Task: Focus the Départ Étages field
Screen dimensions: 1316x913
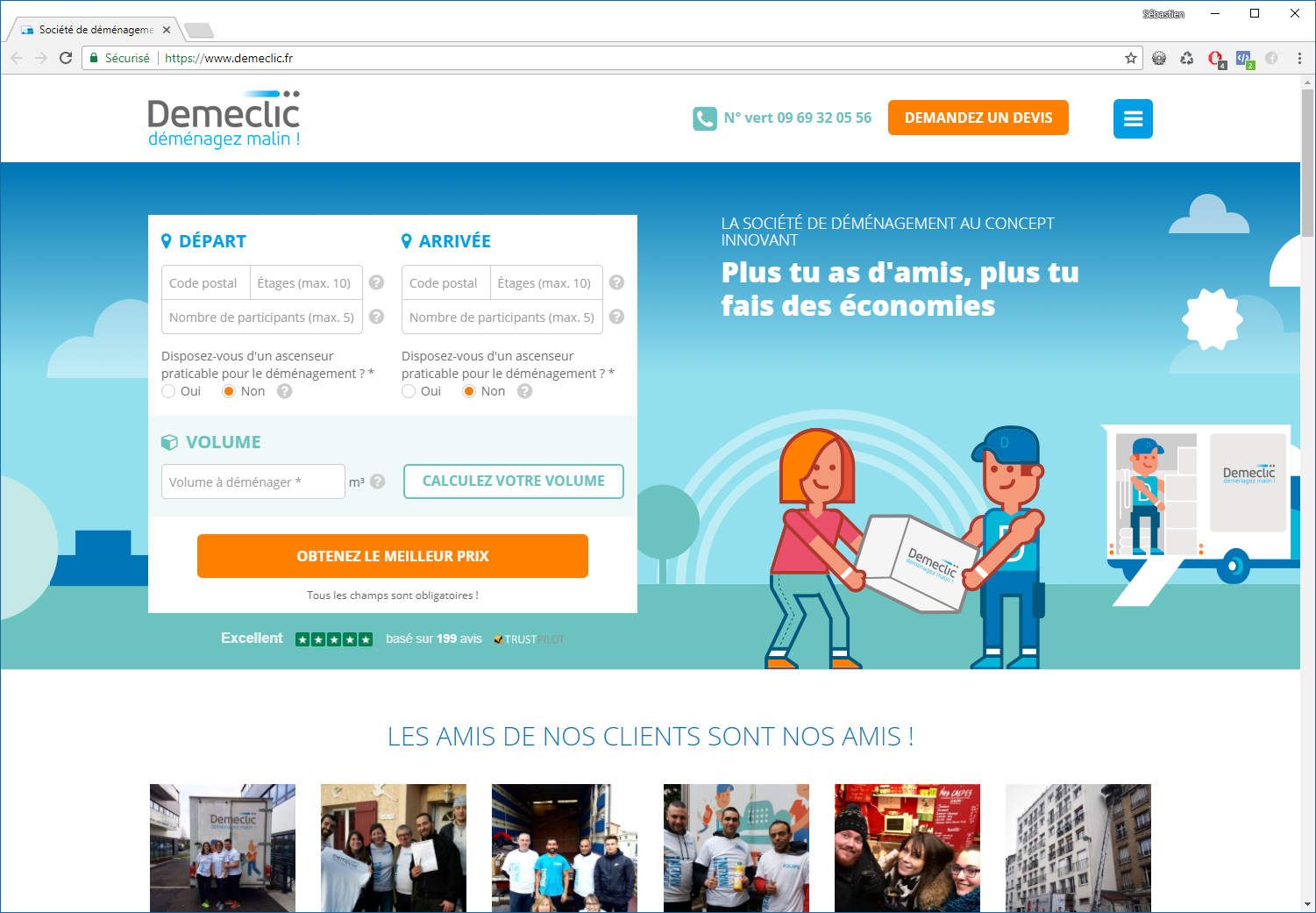Action: (306, 282)
